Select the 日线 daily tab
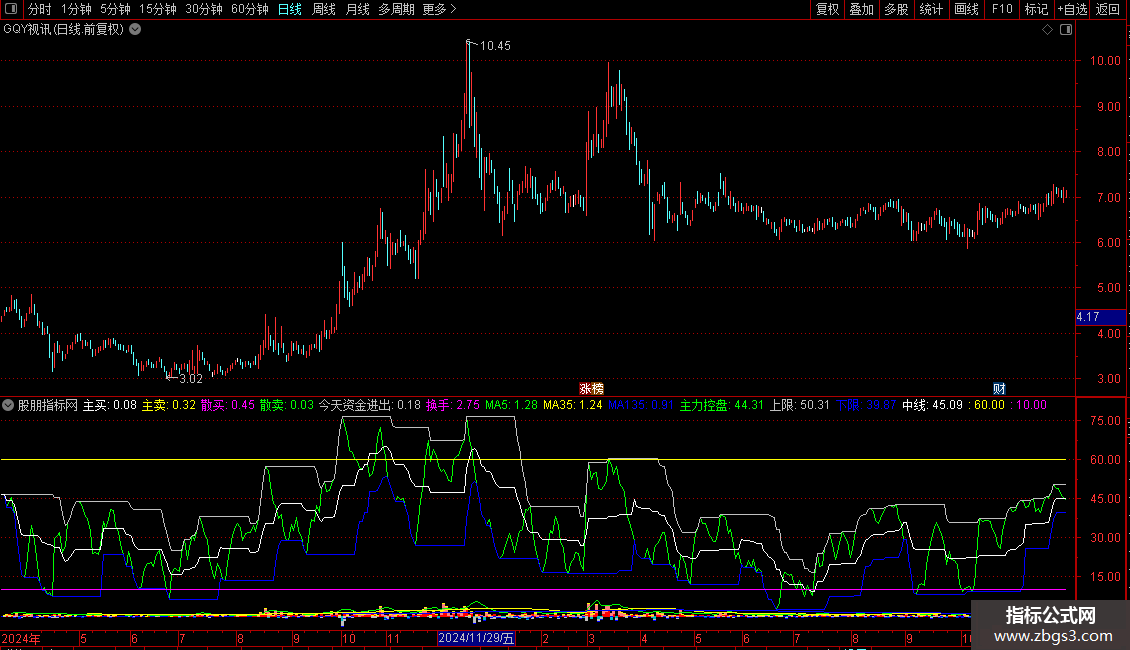Viewport: 1130px width, 650px height. 290,9
